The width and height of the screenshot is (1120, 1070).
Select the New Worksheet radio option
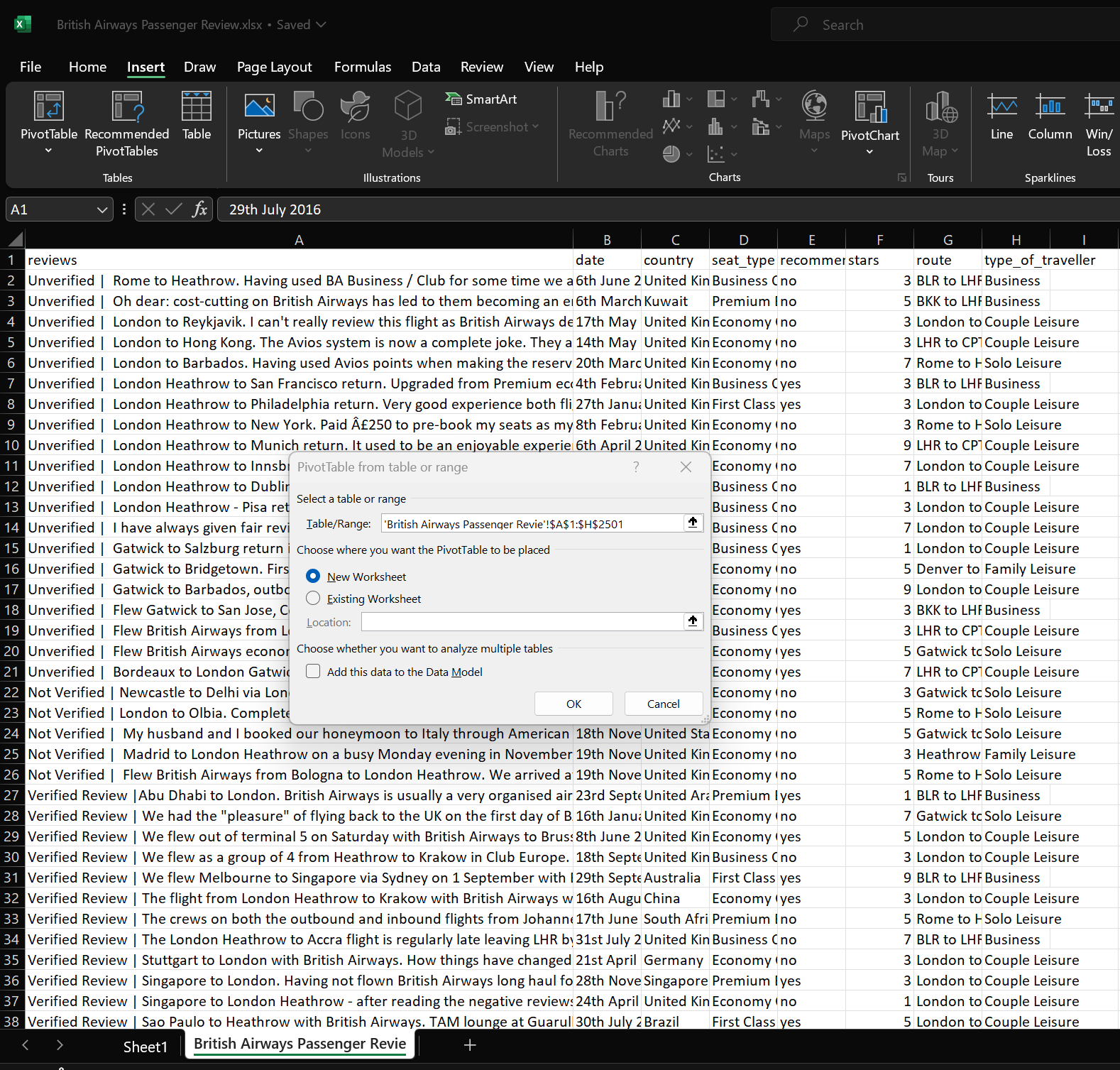[313, 576]
